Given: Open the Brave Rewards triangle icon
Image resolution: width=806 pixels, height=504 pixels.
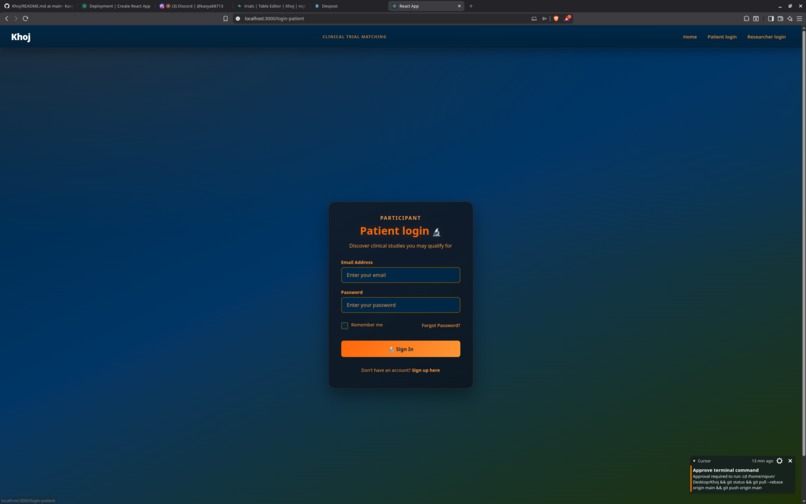Looking at the screenshot, I should [x=567, y=19].
